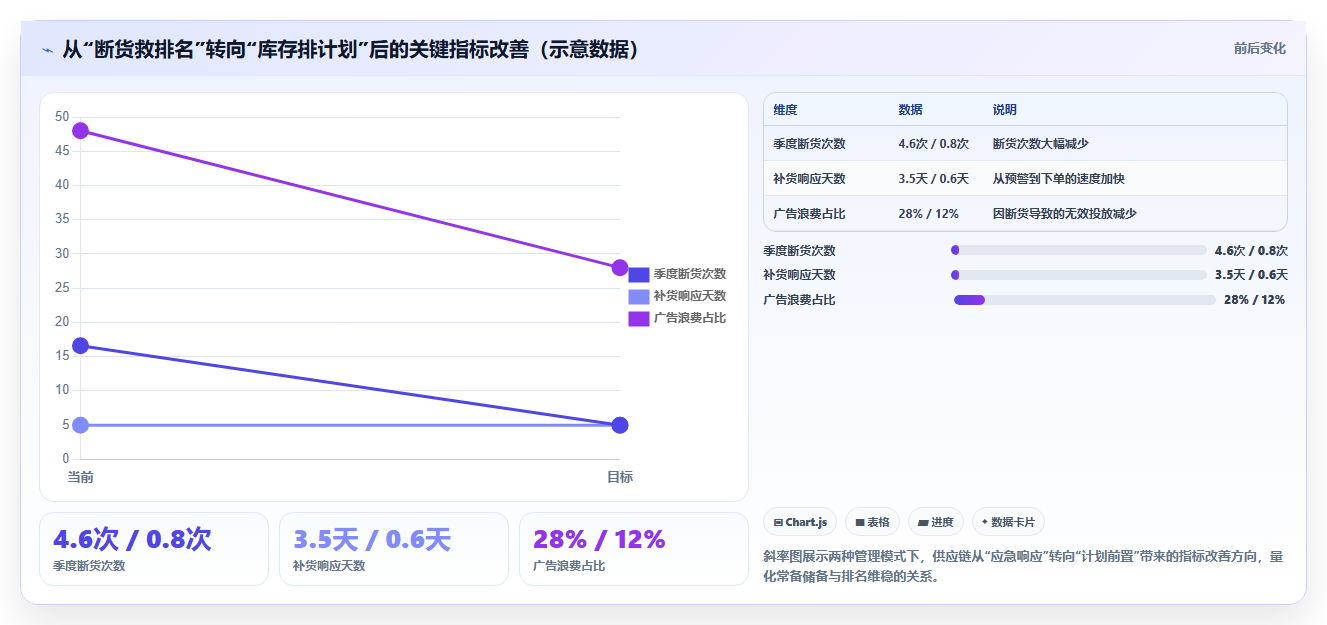Click table cell 3.5天 / 0.6天
The height and width of the screenshot is (625, 1327).
coord(934,179)
